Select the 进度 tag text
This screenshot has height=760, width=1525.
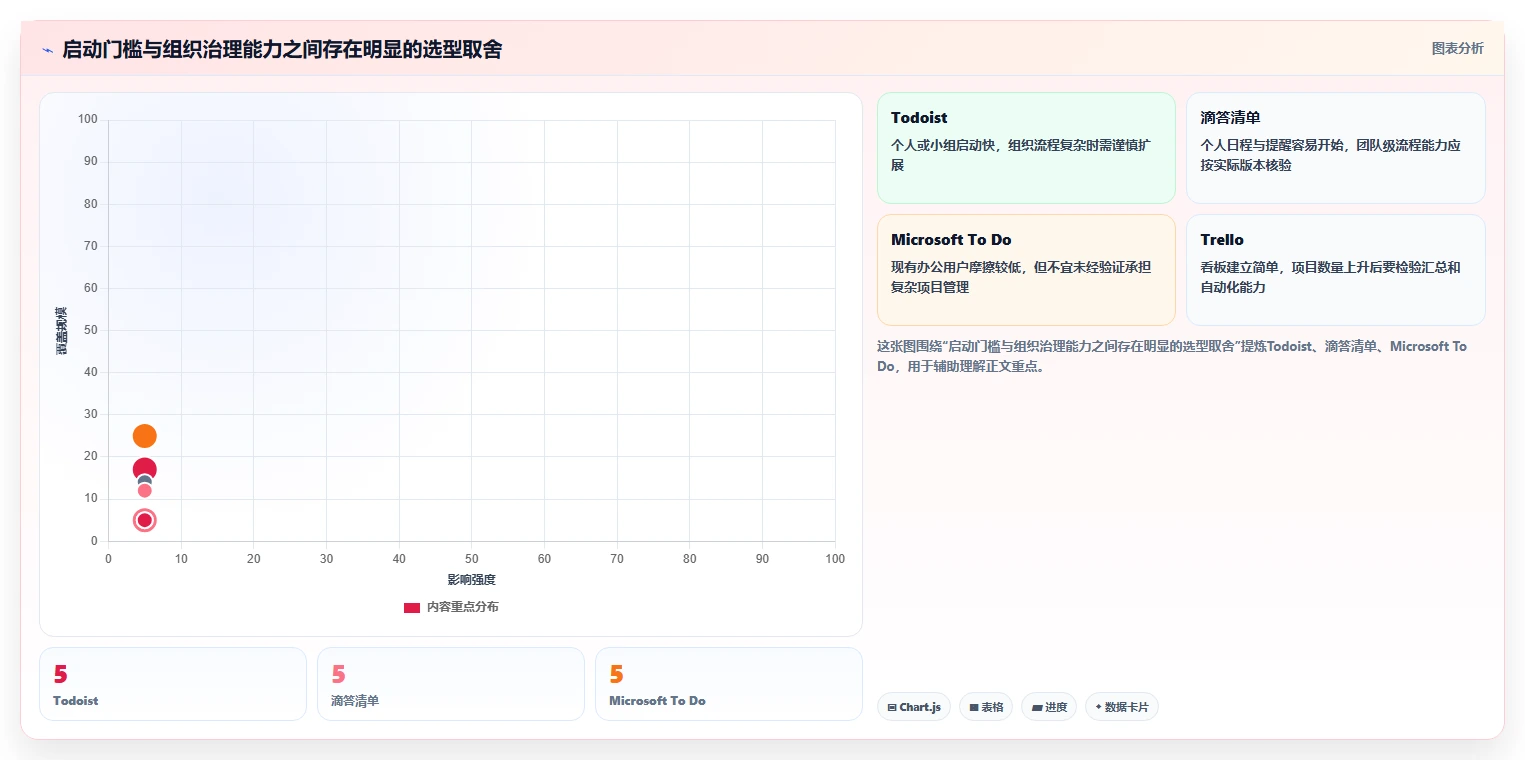tap(1056, 707)
